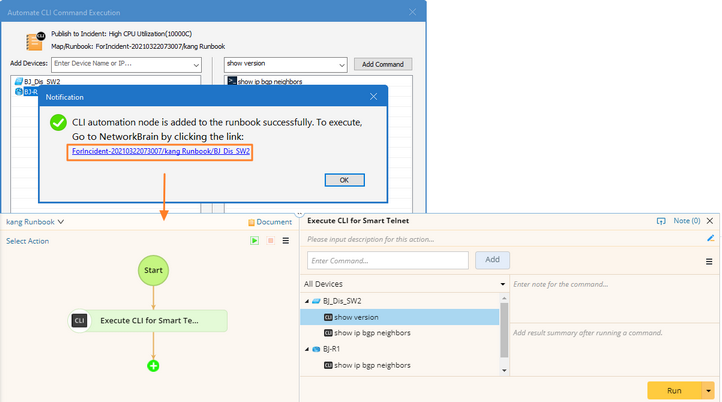
Task: Click the Add command button
Action: click(x=492, y=260)
